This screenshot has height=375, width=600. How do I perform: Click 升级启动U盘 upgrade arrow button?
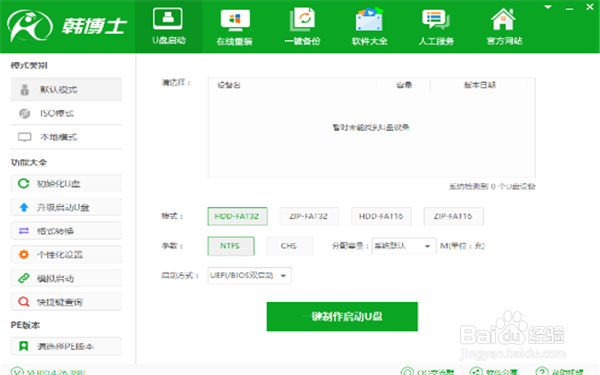66,207
